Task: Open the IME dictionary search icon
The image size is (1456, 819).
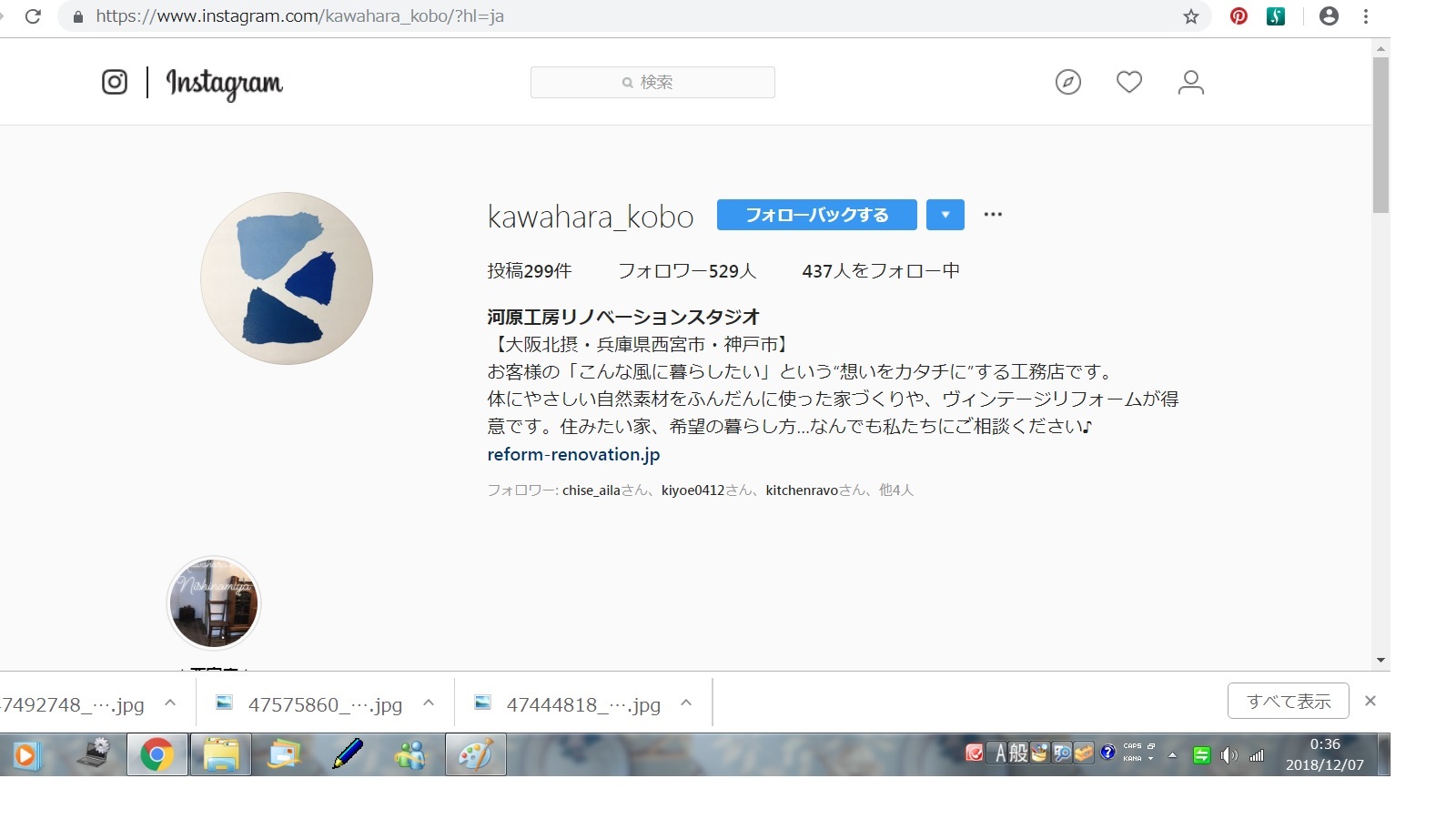Action: (x=1062, y=753)
